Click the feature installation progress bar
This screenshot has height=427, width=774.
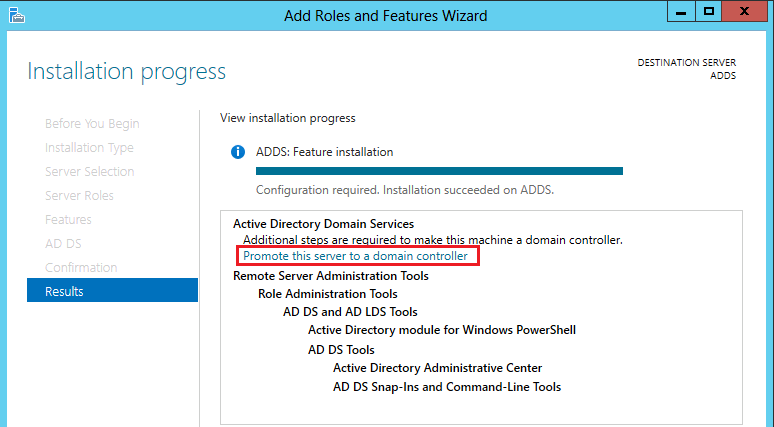point(439,171)
